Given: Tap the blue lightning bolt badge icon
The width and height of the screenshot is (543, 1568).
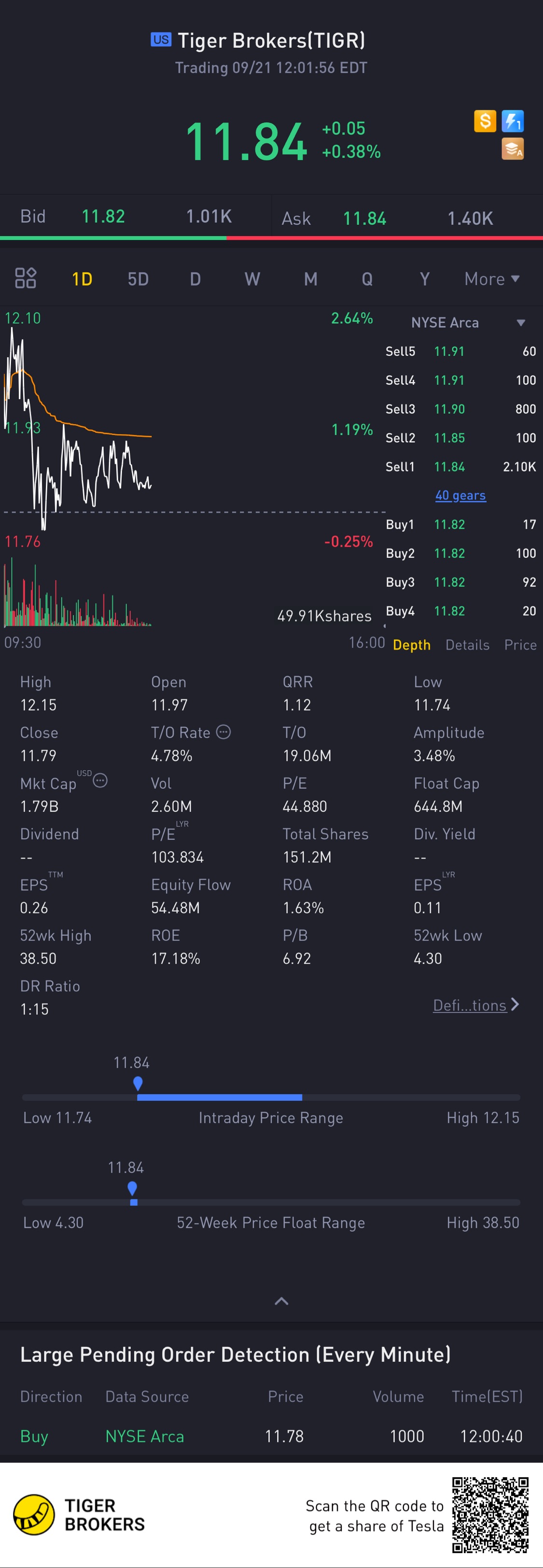Looking at the screenshot, I should (513, 121).
